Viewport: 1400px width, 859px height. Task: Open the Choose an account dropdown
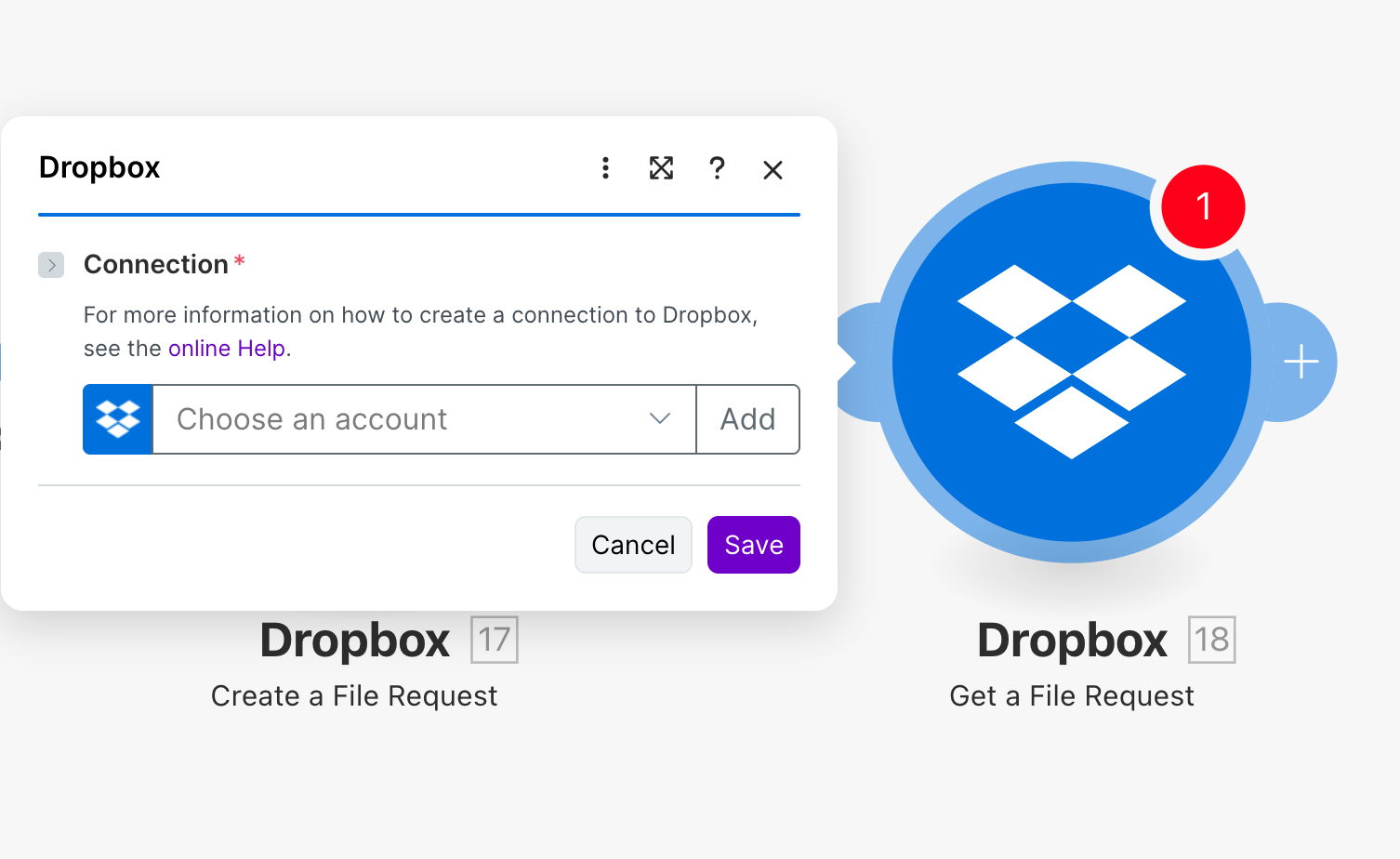[x=424, y=419]
